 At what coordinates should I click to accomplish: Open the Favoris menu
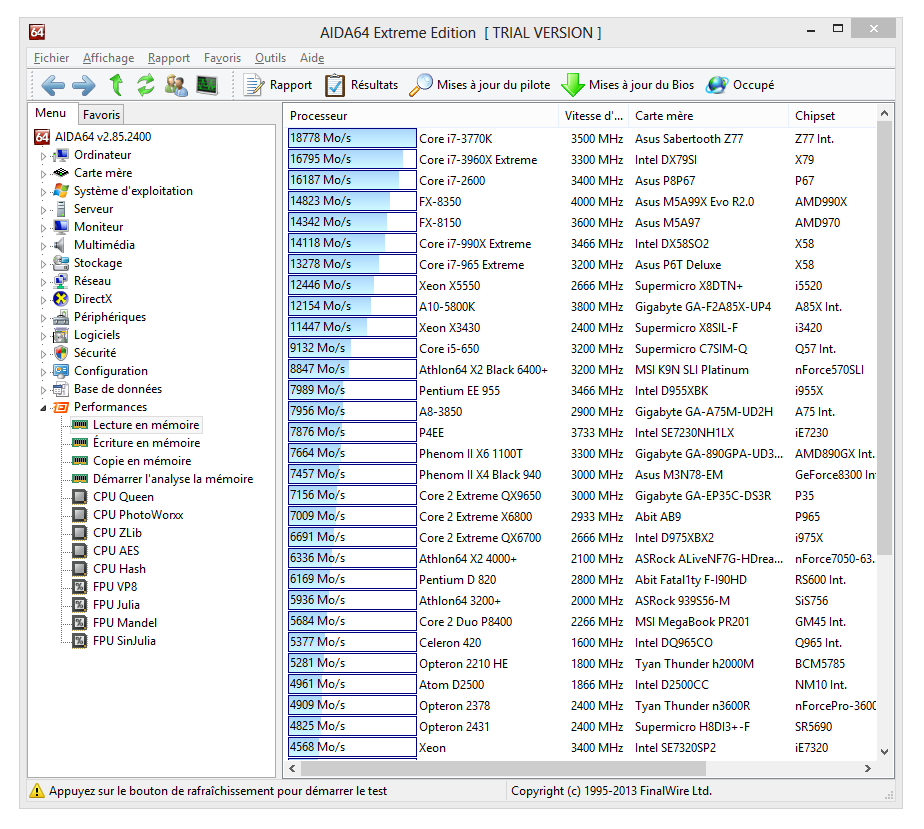click(x=222, y=58)
